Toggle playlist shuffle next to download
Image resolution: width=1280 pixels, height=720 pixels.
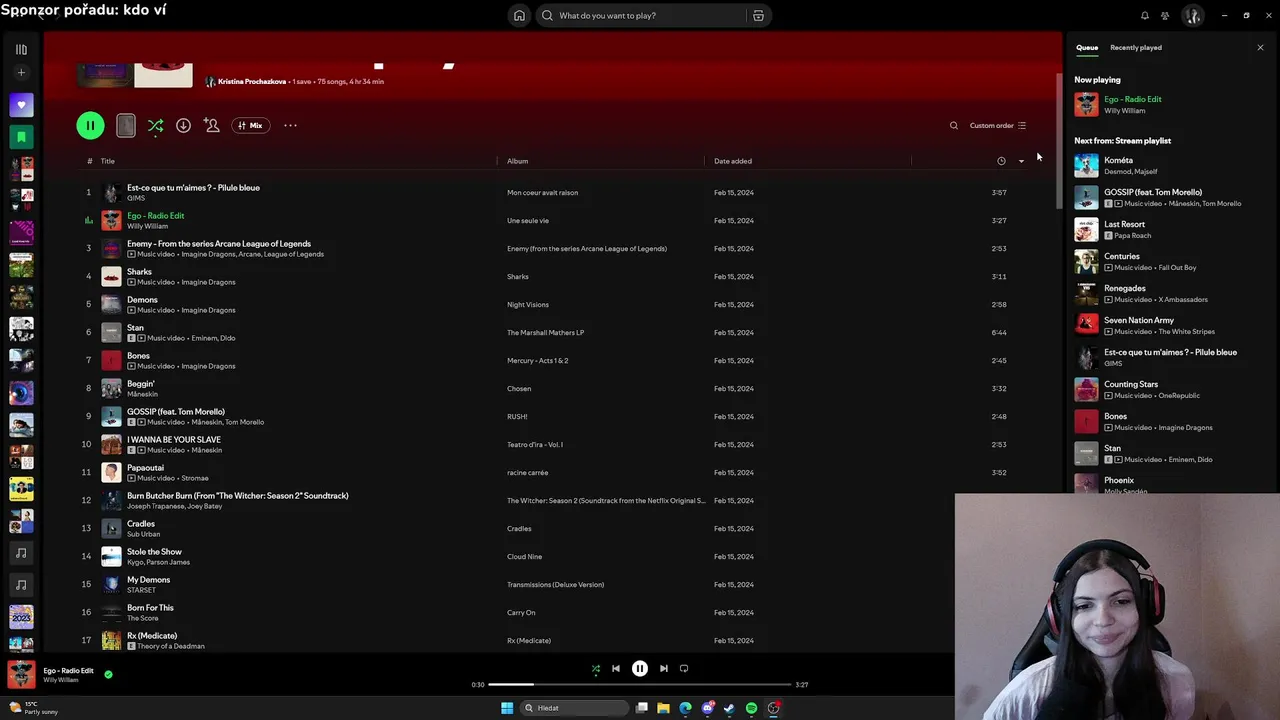155,125
